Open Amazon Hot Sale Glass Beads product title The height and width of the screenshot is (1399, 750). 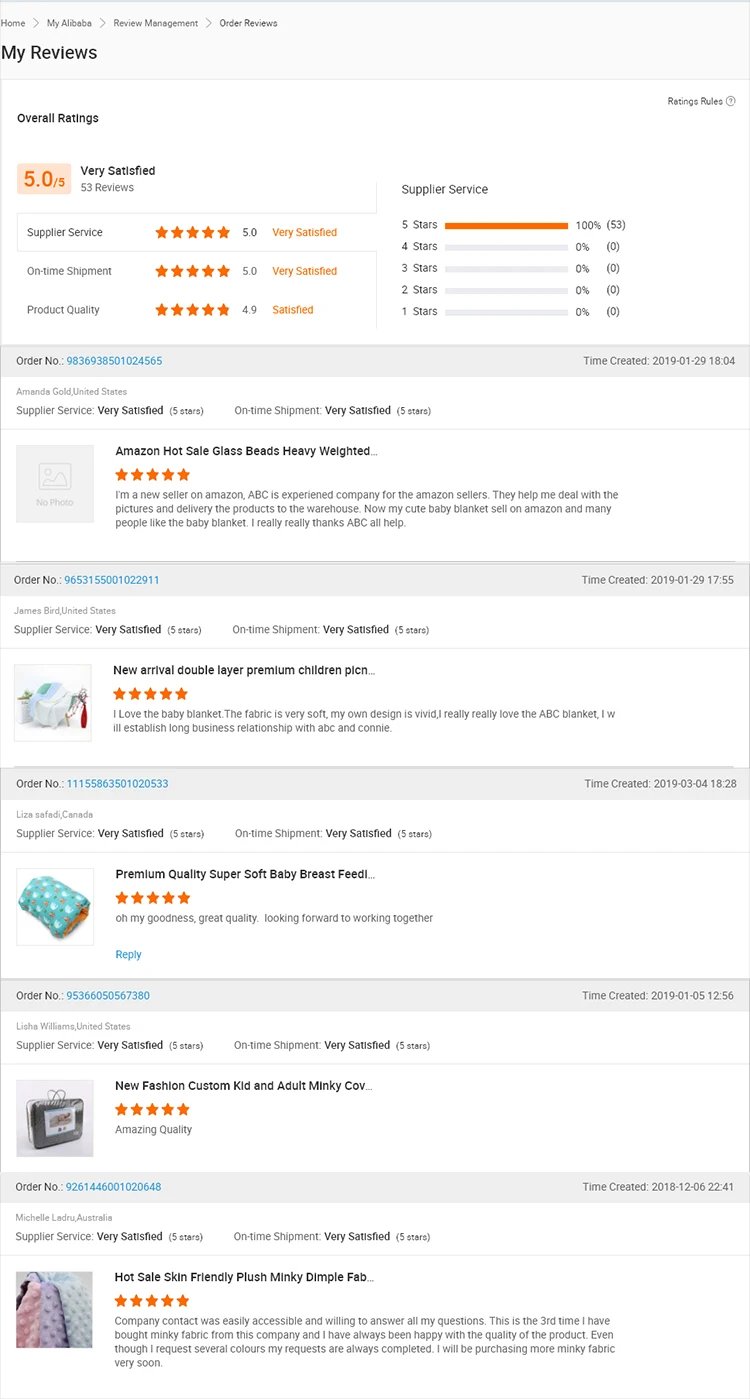[x=246, y=451]
